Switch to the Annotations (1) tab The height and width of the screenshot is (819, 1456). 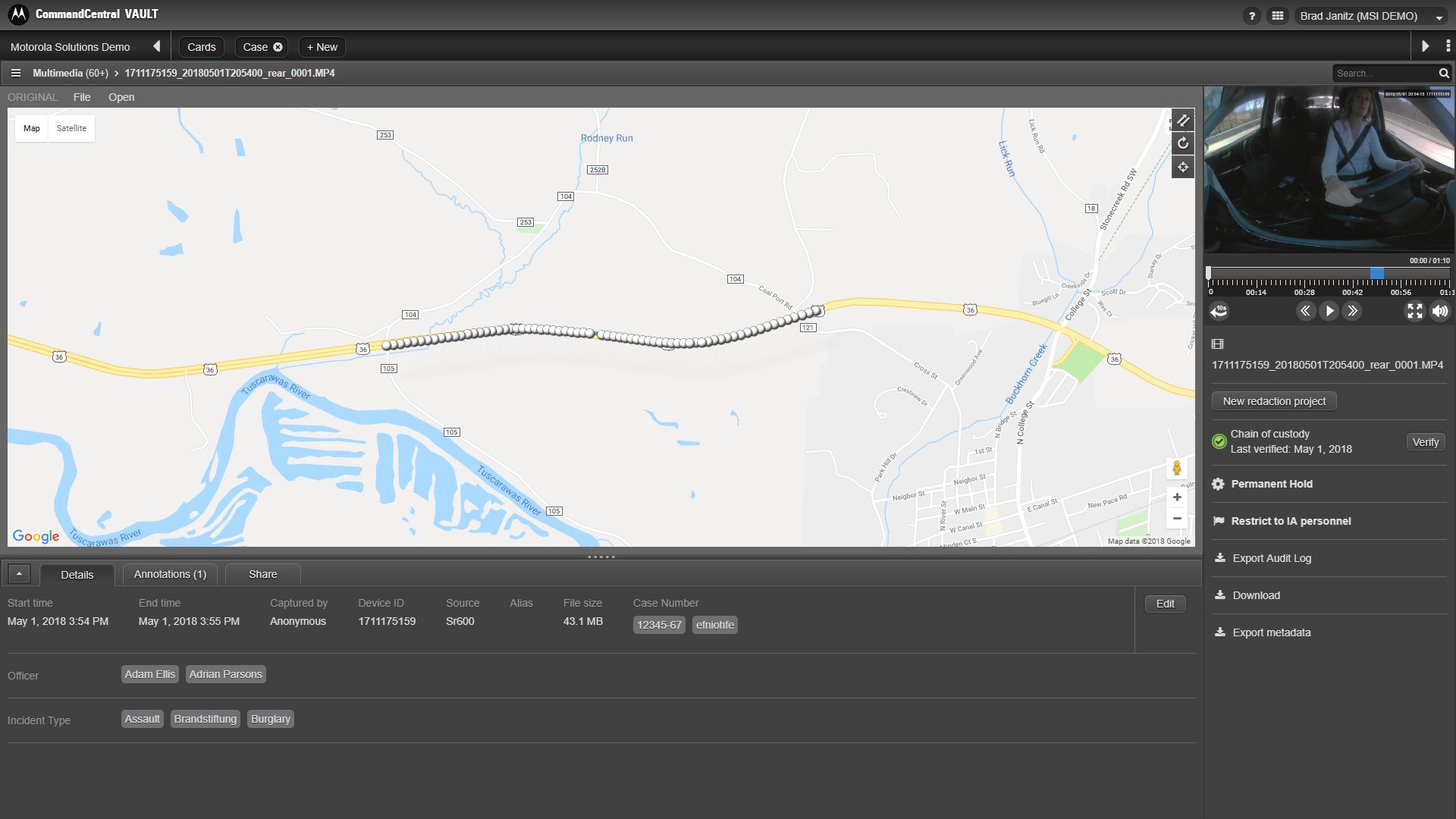[x=170, y=574]
